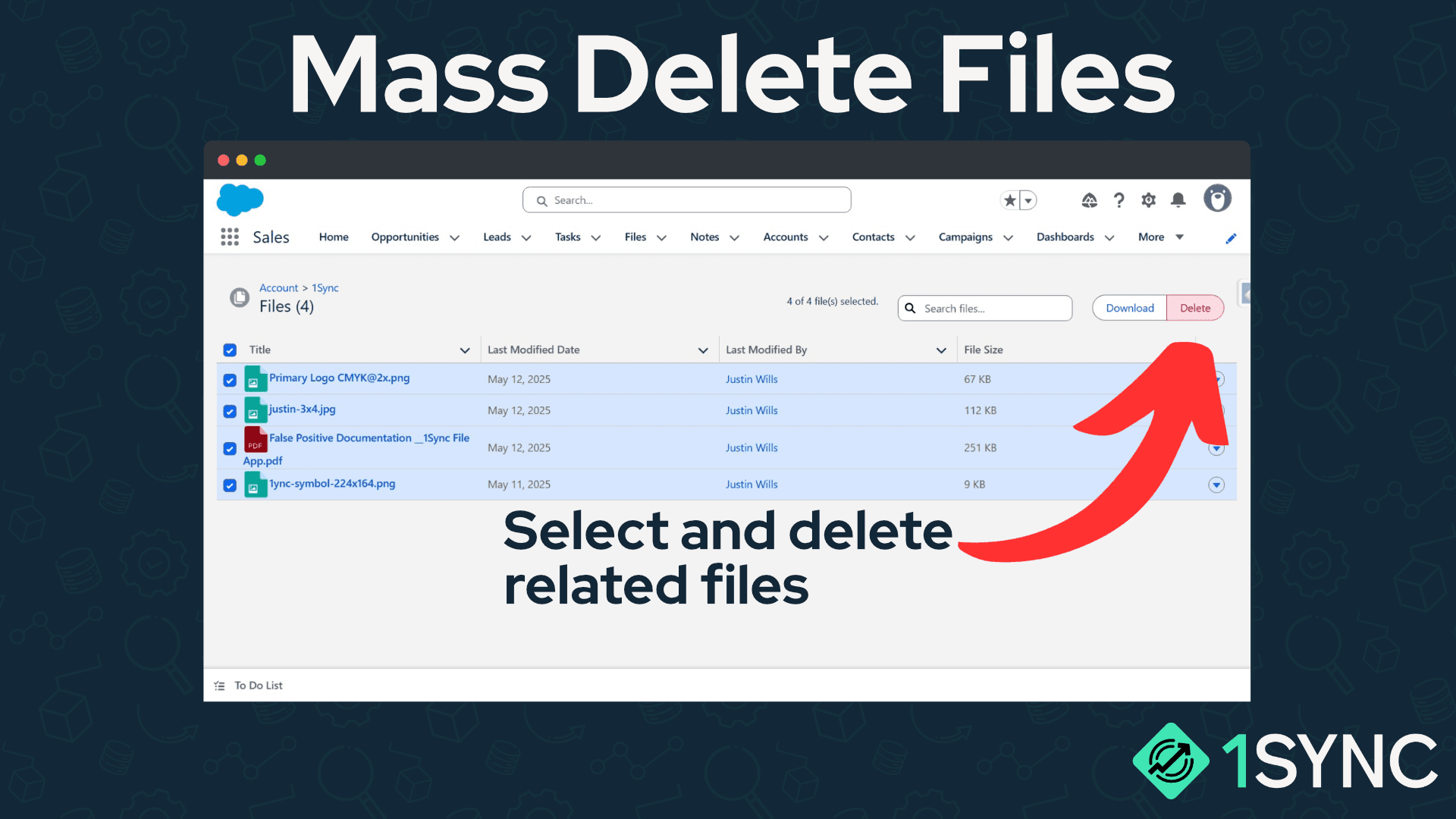Open the Campaigns tab
Screen dimensions: 1456x819
(965, 237)
